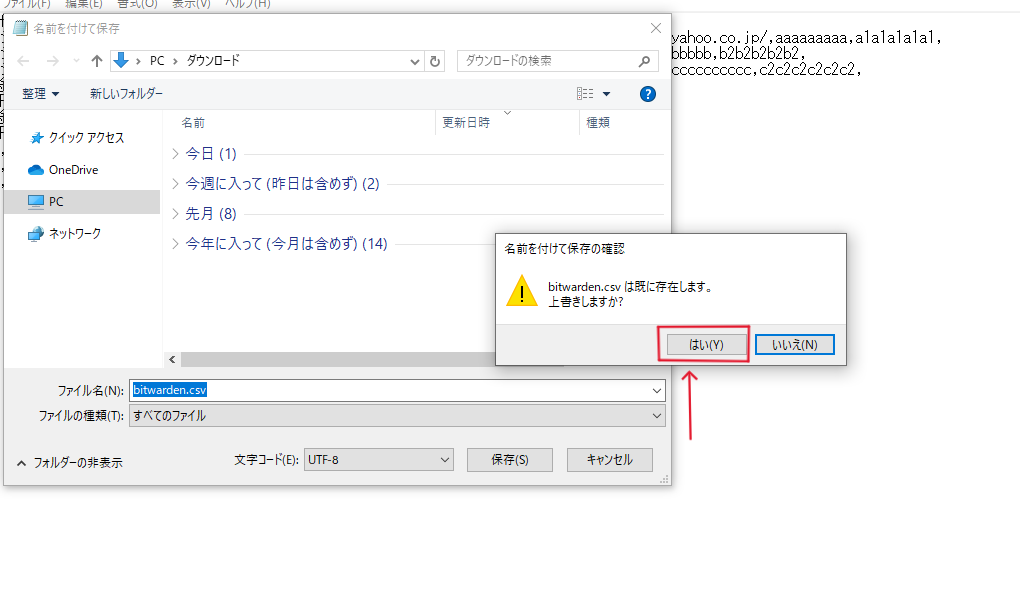Create a folder with 新しいフォルダー
Image resolution: width=1020 pixels, height=597 pixels.
126,94
